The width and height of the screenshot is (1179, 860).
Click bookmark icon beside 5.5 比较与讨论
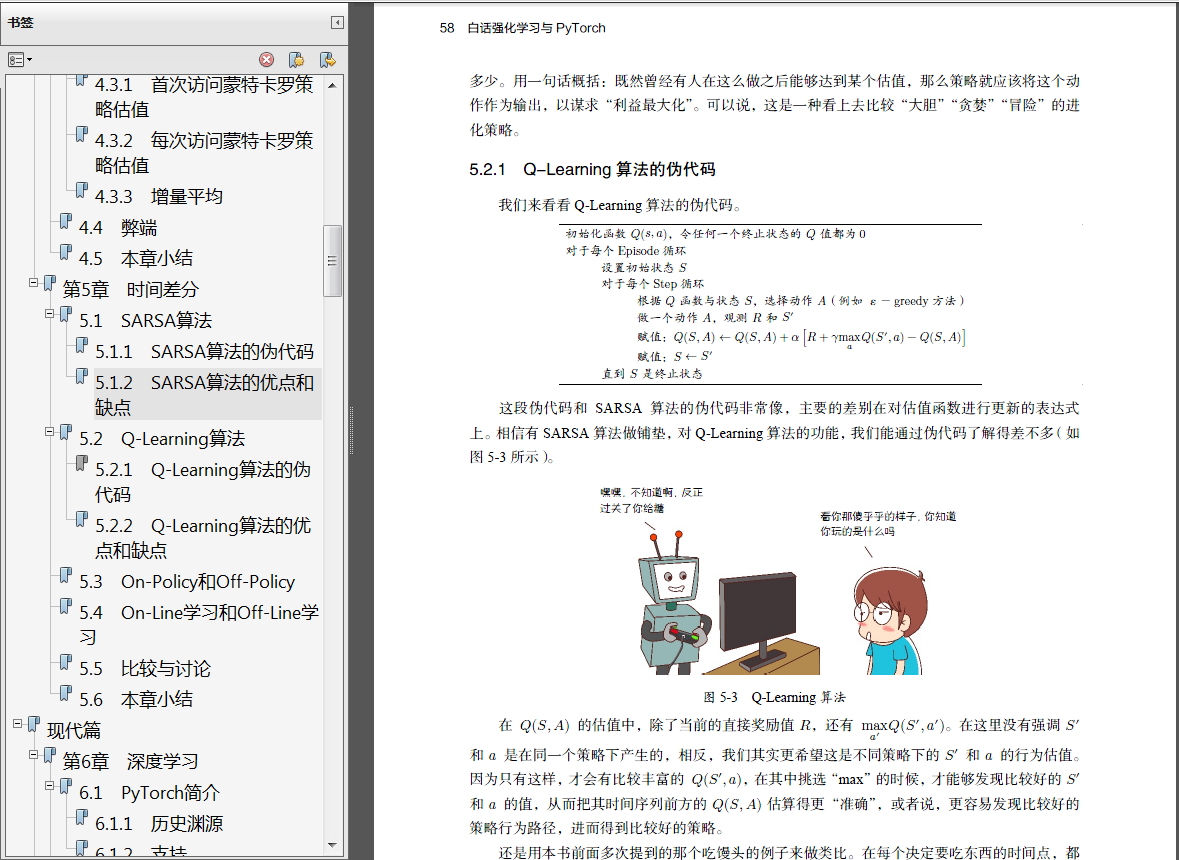(x=66, y=663)
